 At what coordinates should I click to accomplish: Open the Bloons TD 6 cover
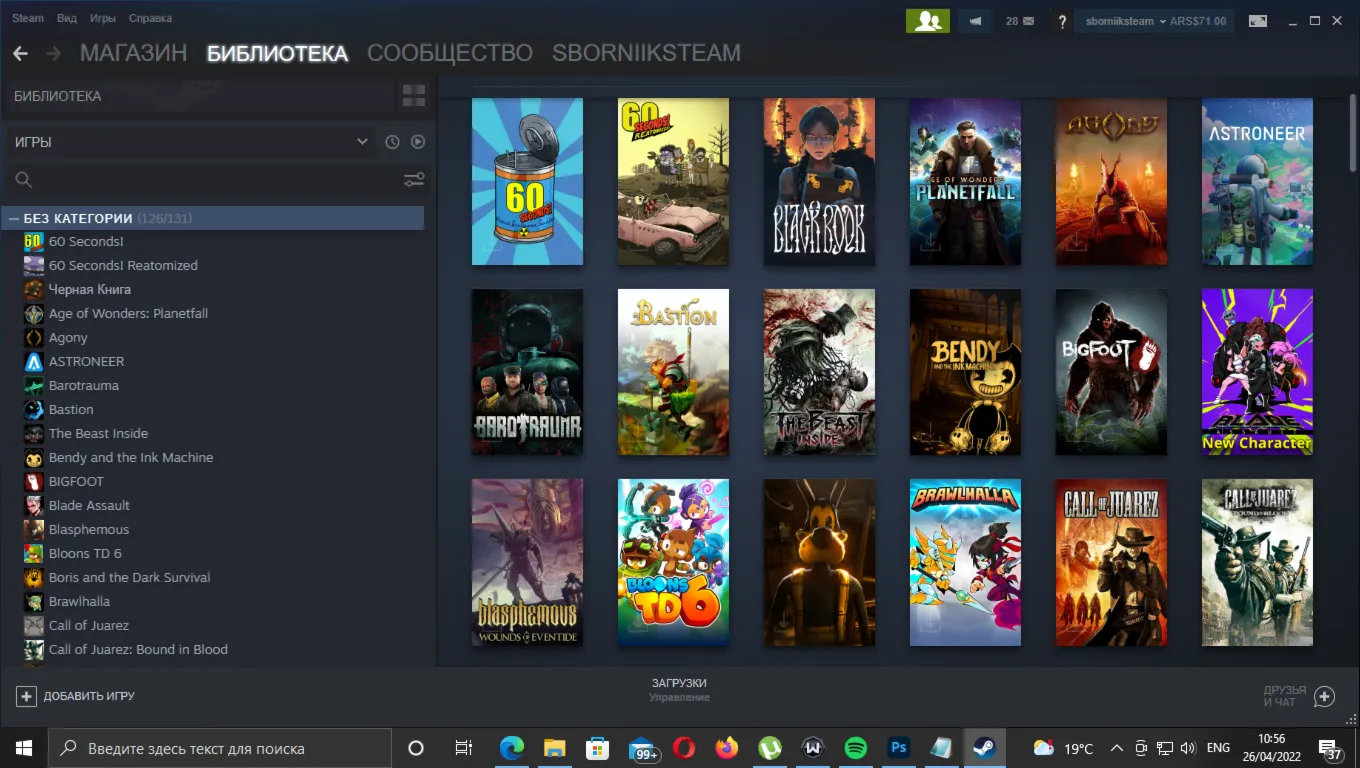coord(673,562)
